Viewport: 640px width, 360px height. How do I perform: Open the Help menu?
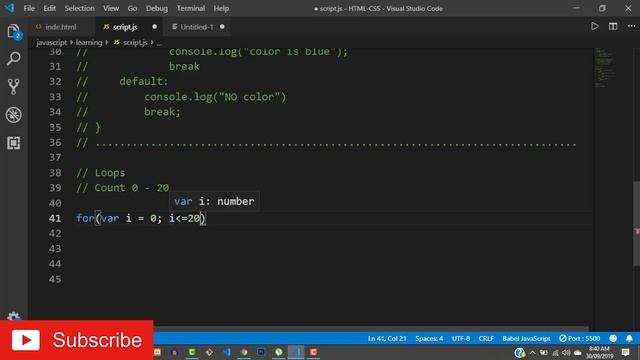tap(221, 8)
